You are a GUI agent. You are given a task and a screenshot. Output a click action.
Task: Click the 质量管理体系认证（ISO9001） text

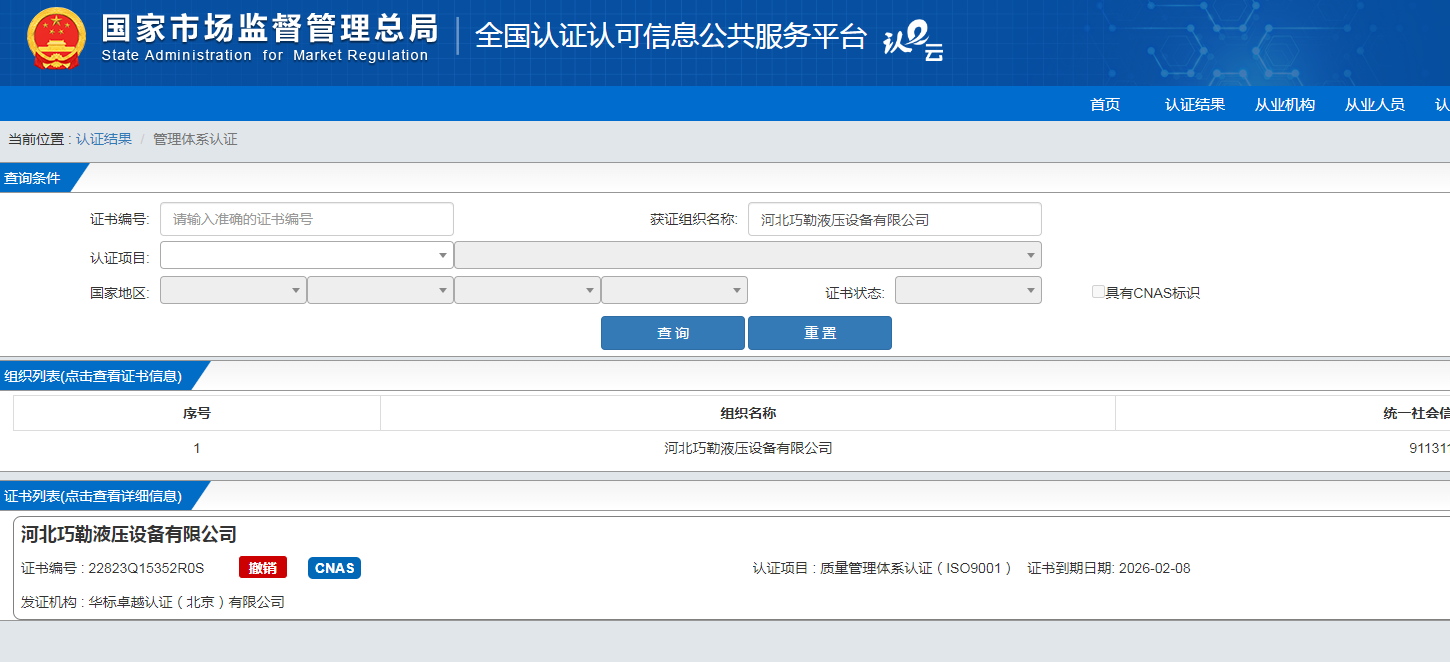[917, 568]
